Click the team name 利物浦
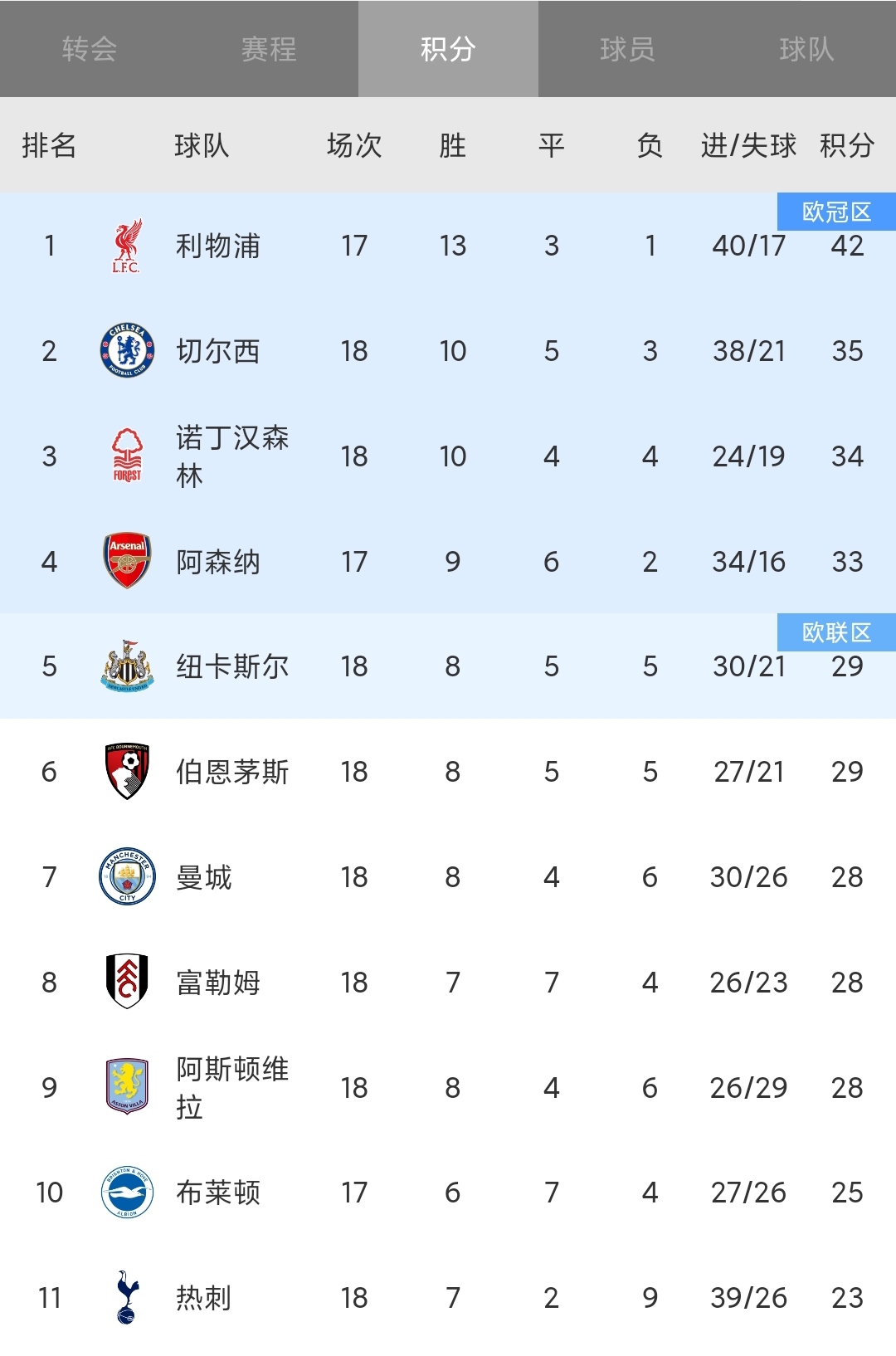The width and height of the screenshot is (896, 1356). point(218,246)
